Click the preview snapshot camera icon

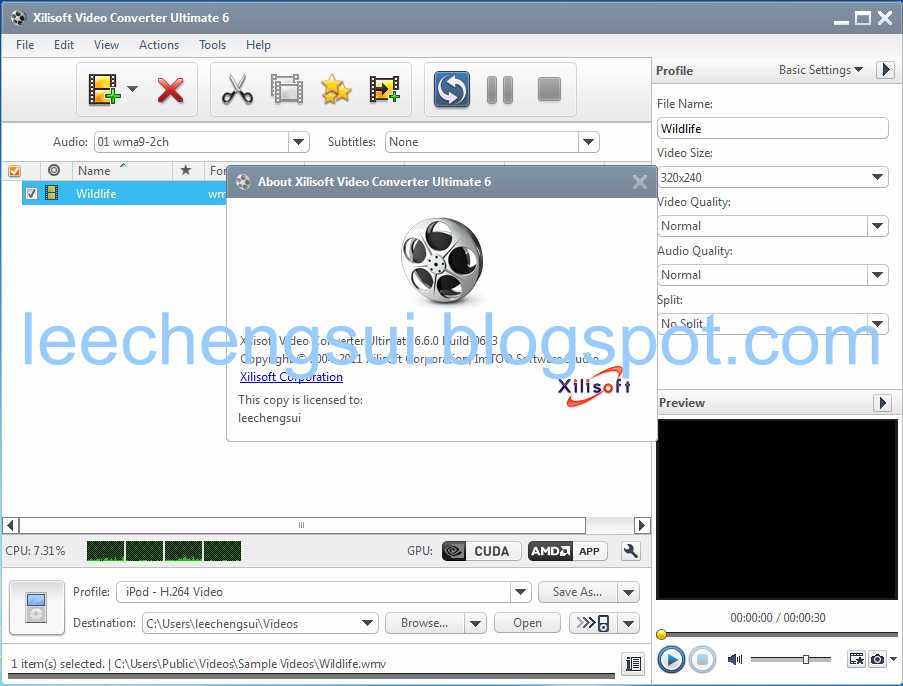click(x=877, y=658)
